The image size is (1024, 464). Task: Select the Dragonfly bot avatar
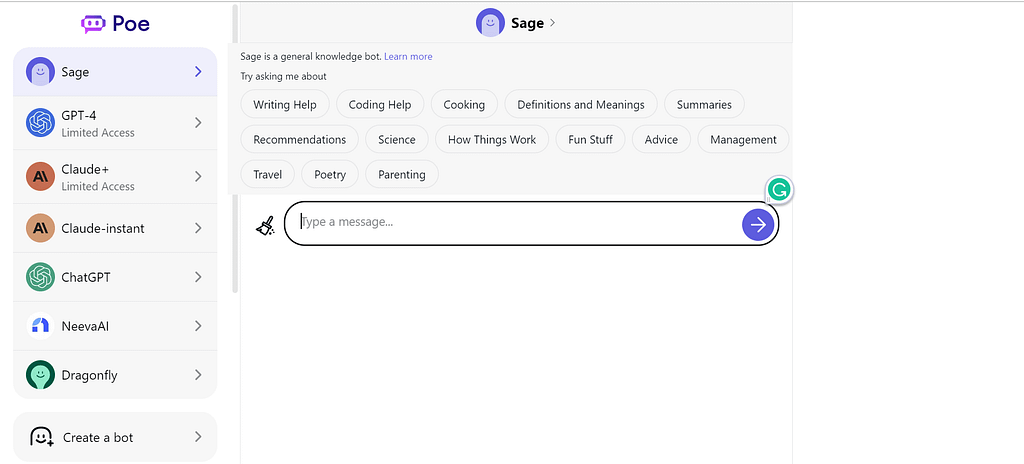point(40,375)
